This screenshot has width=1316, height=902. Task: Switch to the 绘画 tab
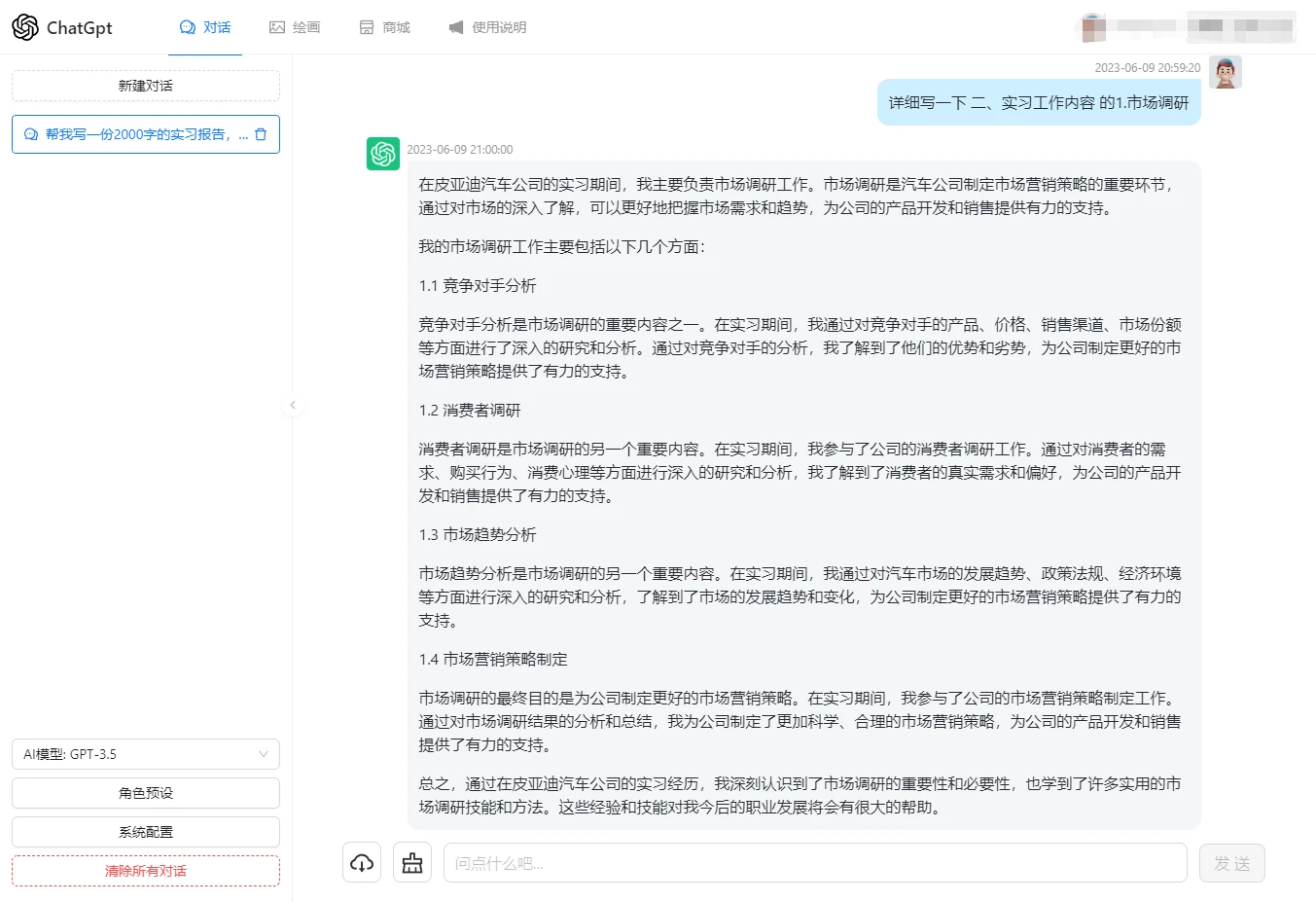[x=295, y=27]
